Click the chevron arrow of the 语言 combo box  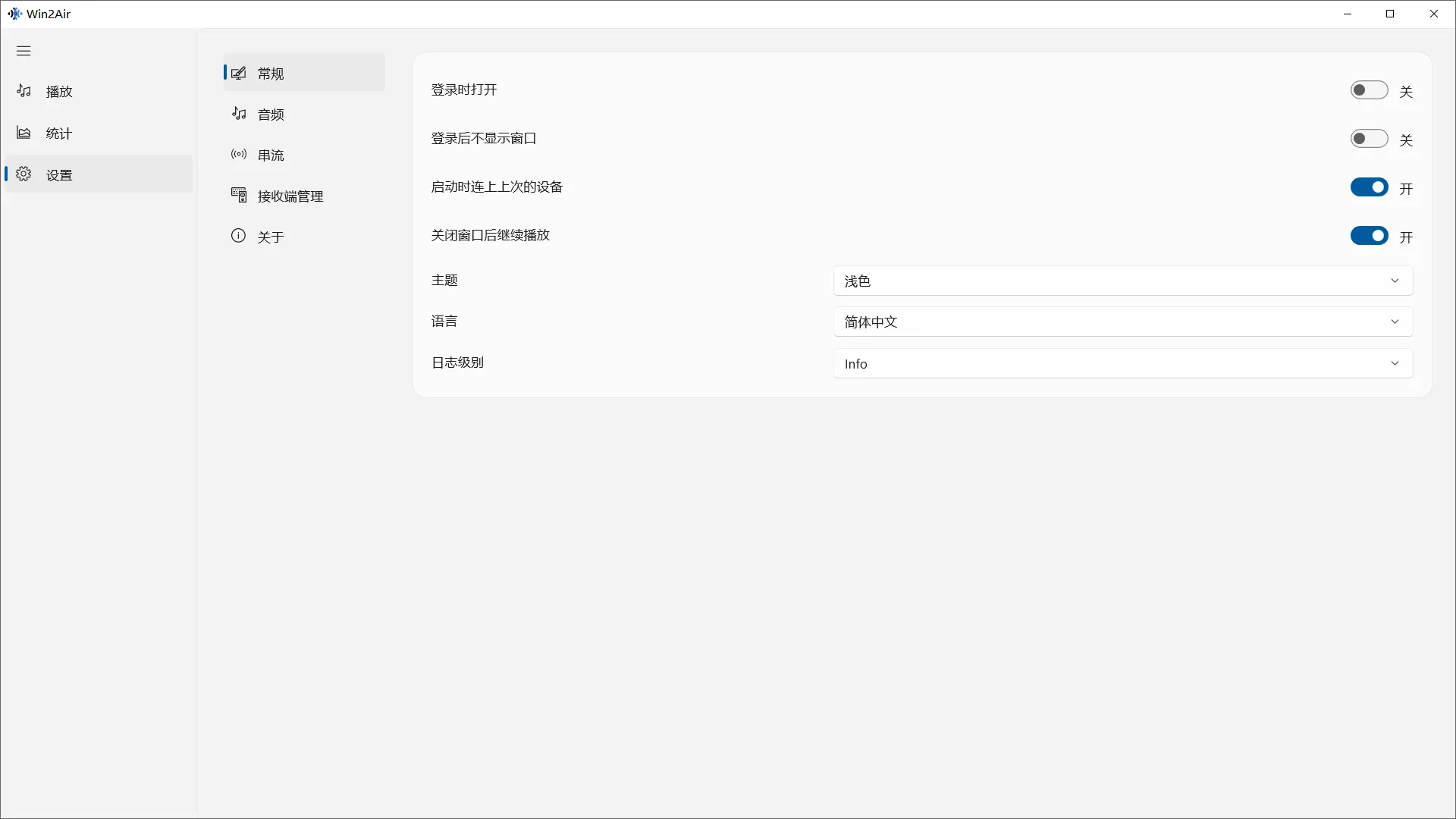(1395, 322)
